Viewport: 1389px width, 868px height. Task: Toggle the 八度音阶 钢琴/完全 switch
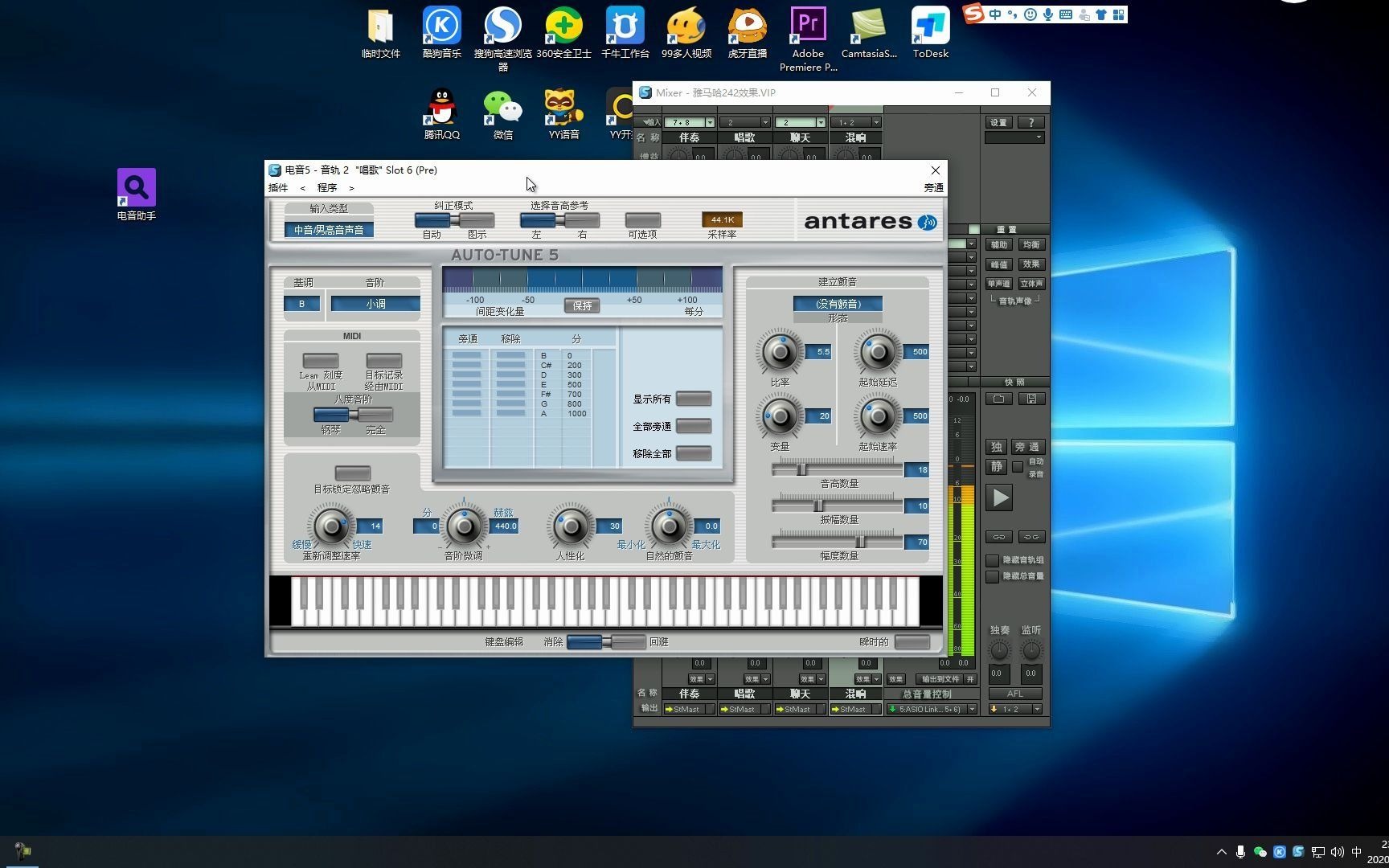click(353, 415)
